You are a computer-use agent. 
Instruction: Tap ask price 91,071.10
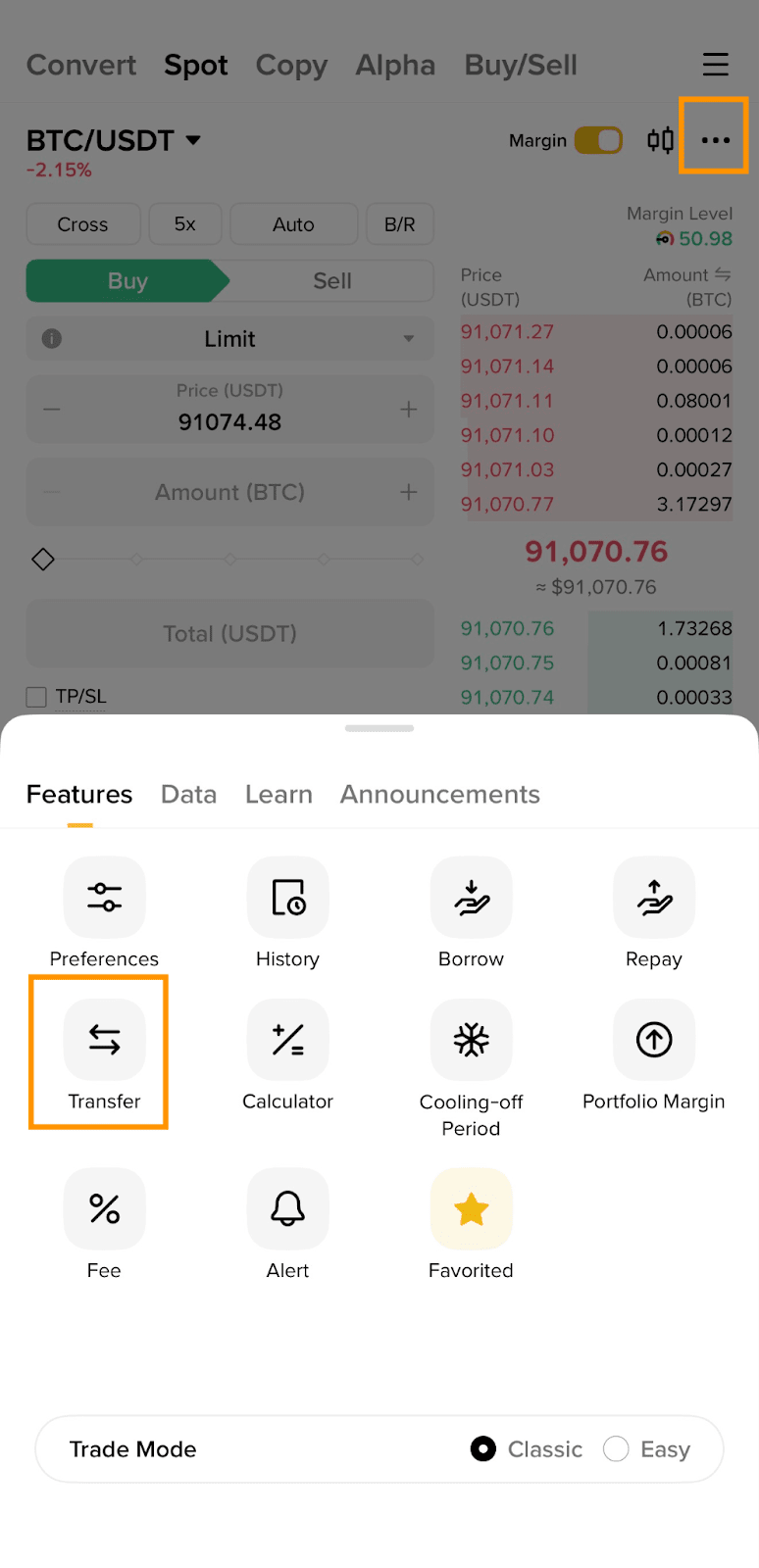point(508,435)
